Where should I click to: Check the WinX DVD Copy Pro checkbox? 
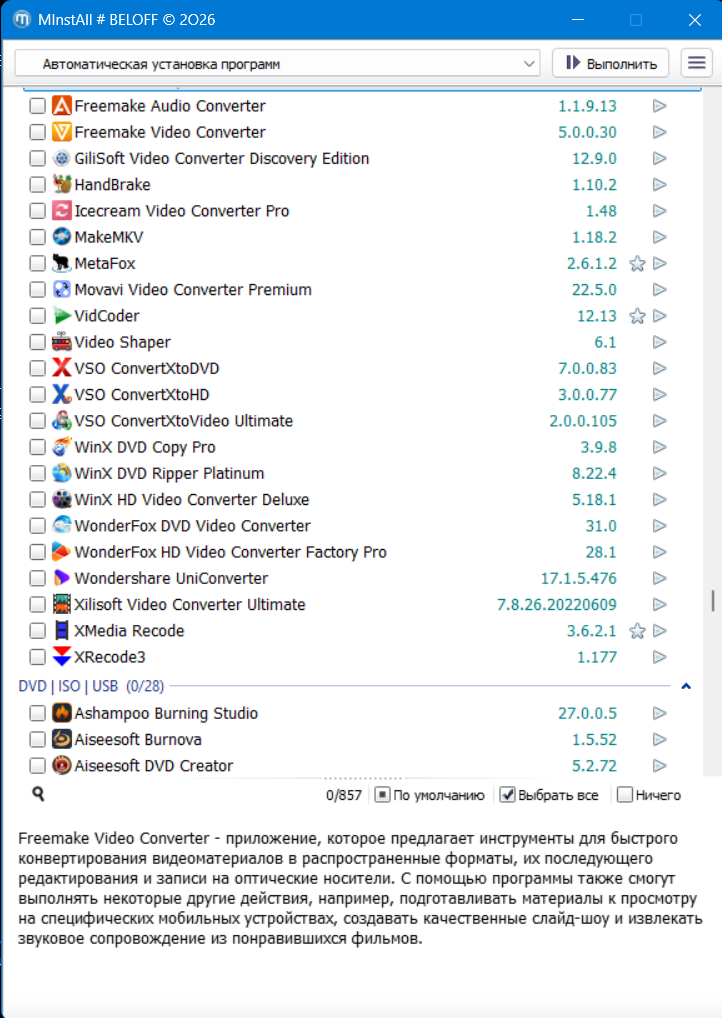(x=38, y=447)
